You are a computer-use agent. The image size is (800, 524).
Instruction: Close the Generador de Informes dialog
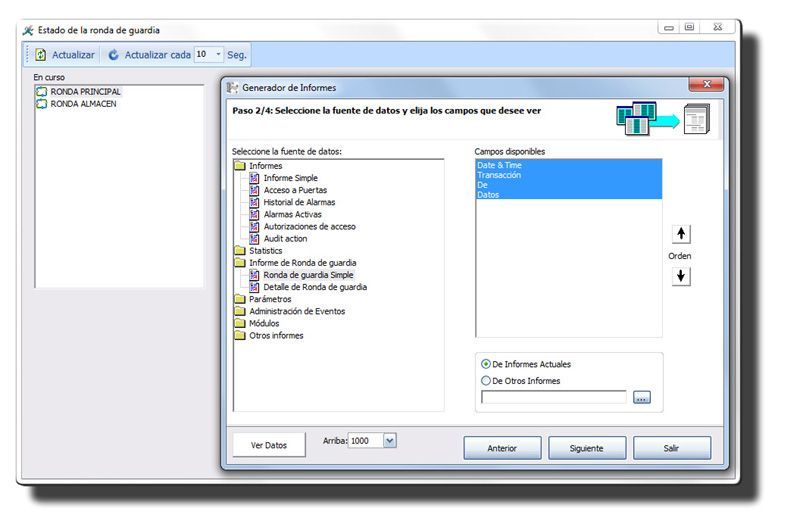pos(707,84)
